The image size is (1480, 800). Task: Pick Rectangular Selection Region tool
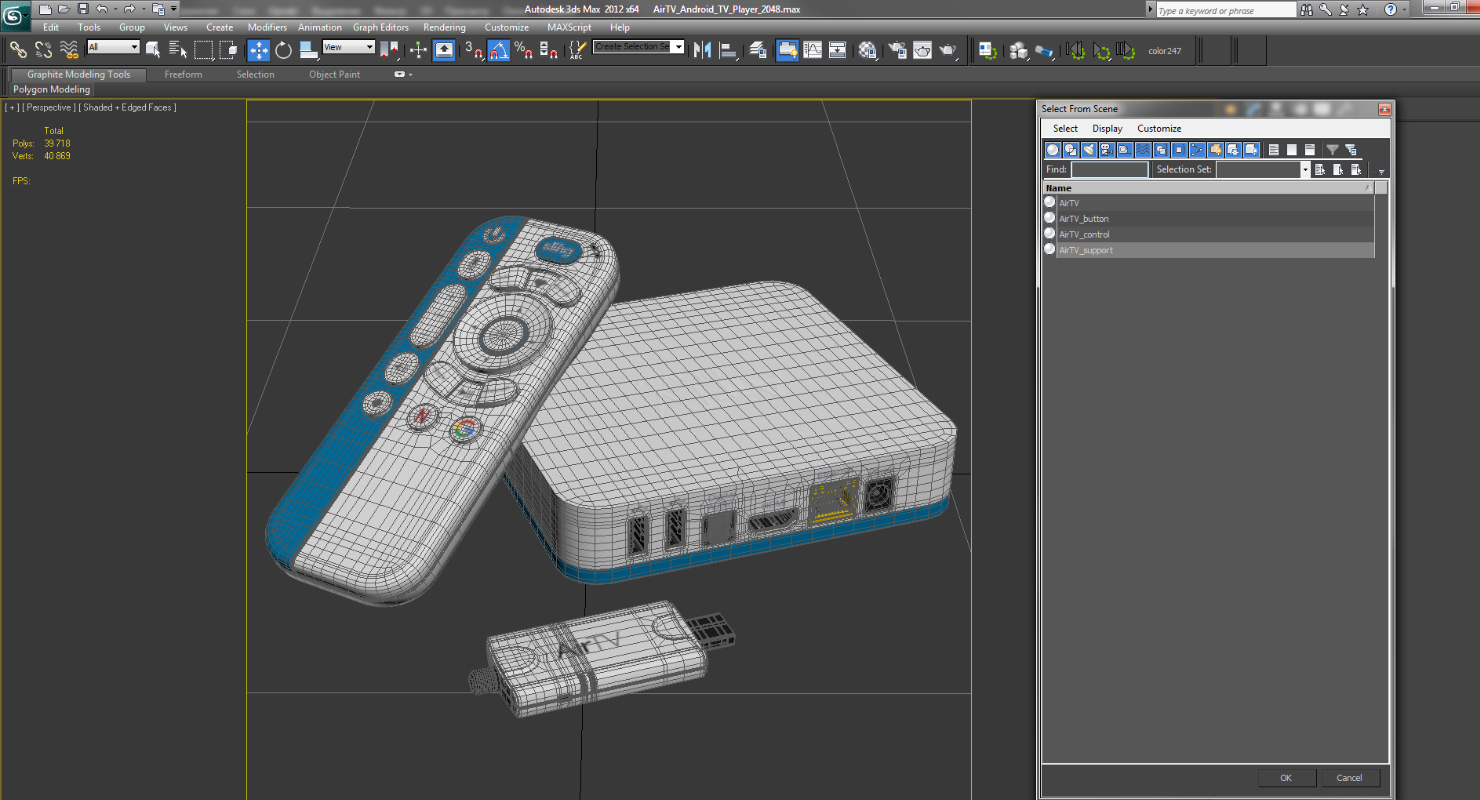(x=204, y=49)
